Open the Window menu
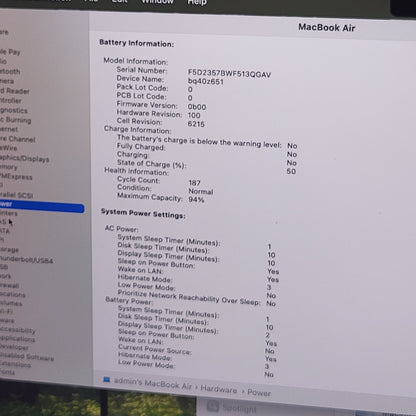 click(157, 2)
